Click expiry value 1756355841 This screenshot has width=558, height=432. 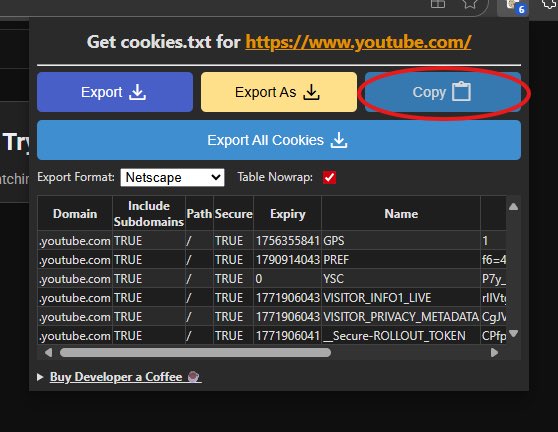288,241
